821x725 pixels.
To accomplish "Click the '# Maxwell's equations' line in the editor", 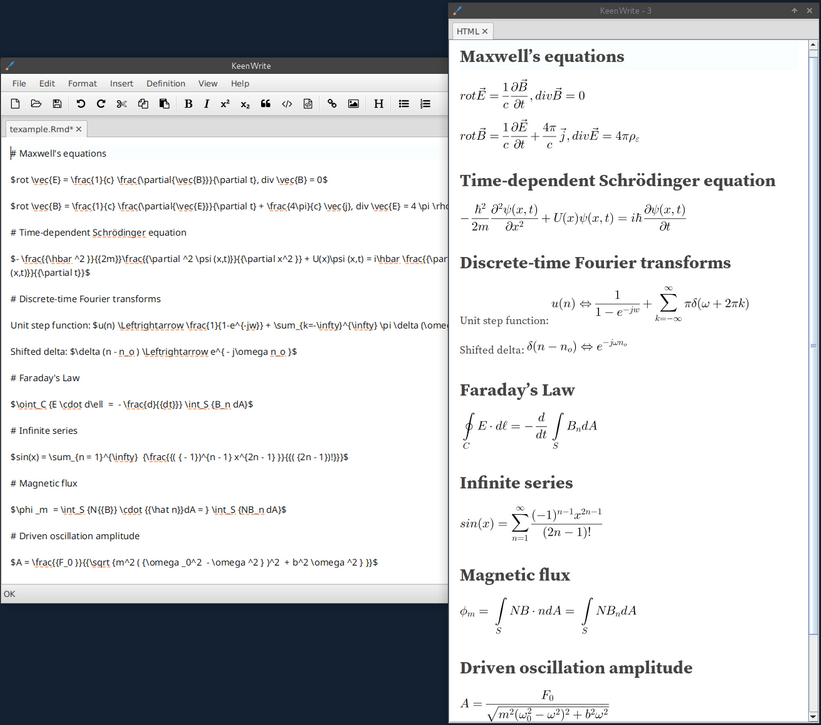I will pyautogui.click(x=58, y=153).
